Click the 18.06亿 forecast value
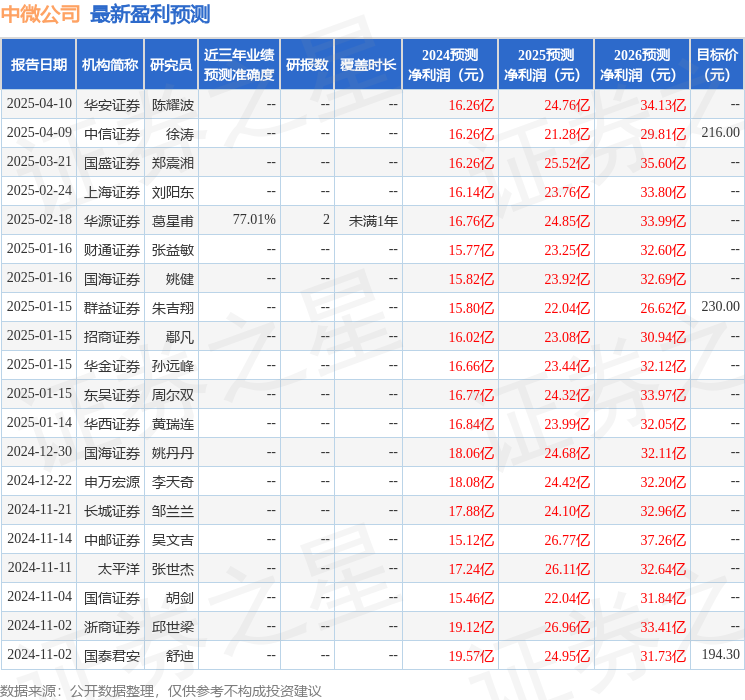Image resolution: width=745 pixels, height=700 pixels. pos(471,453)
